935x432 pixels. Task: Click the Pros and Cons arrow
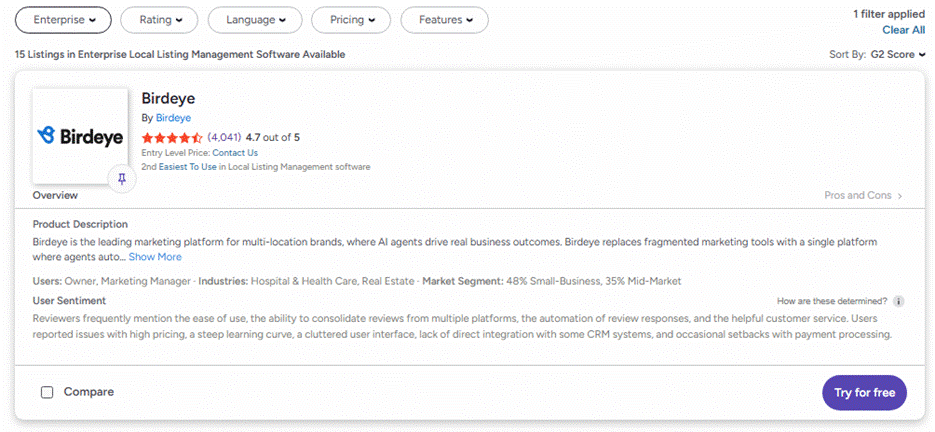pos(900,196)
